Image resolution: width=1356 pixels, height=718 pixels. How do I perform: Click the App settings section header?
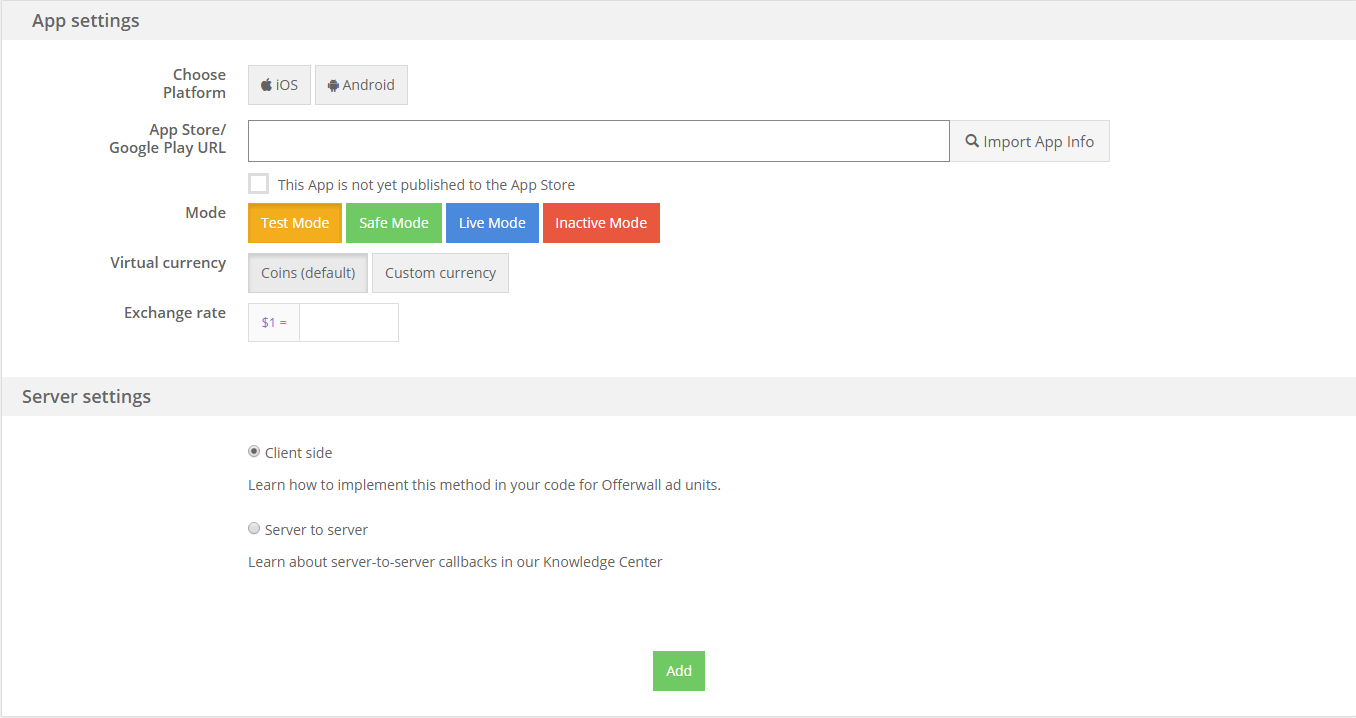point(678,20)
